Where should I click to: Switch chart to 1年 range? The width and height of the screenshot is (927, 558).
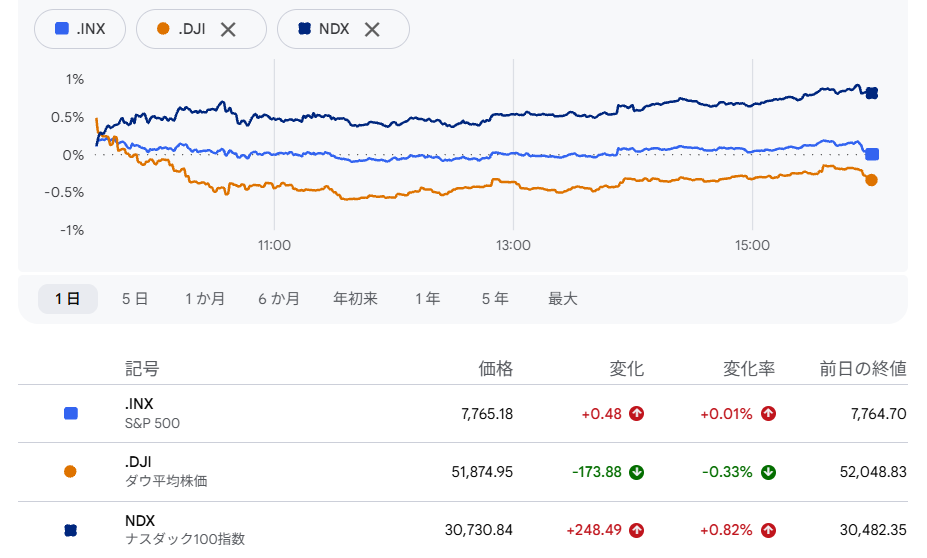427,299
